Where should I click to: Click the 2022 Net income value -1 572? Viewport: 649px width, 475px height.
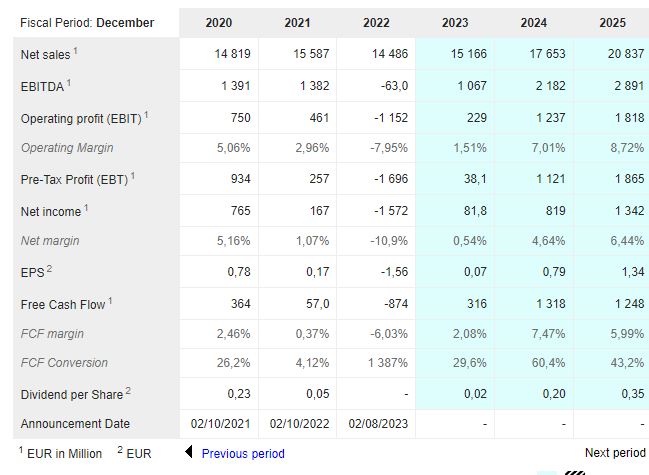pos(391,211)
